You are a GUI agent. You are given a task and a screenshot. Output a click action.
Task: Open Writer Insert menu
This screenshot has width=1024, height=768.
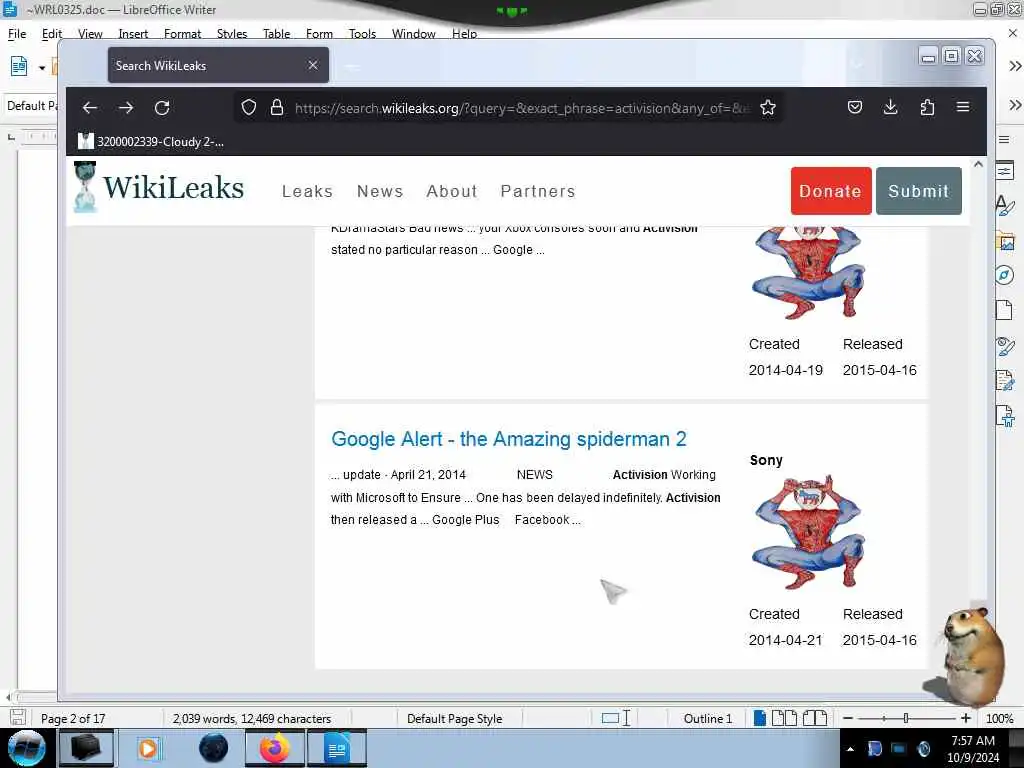133,33
